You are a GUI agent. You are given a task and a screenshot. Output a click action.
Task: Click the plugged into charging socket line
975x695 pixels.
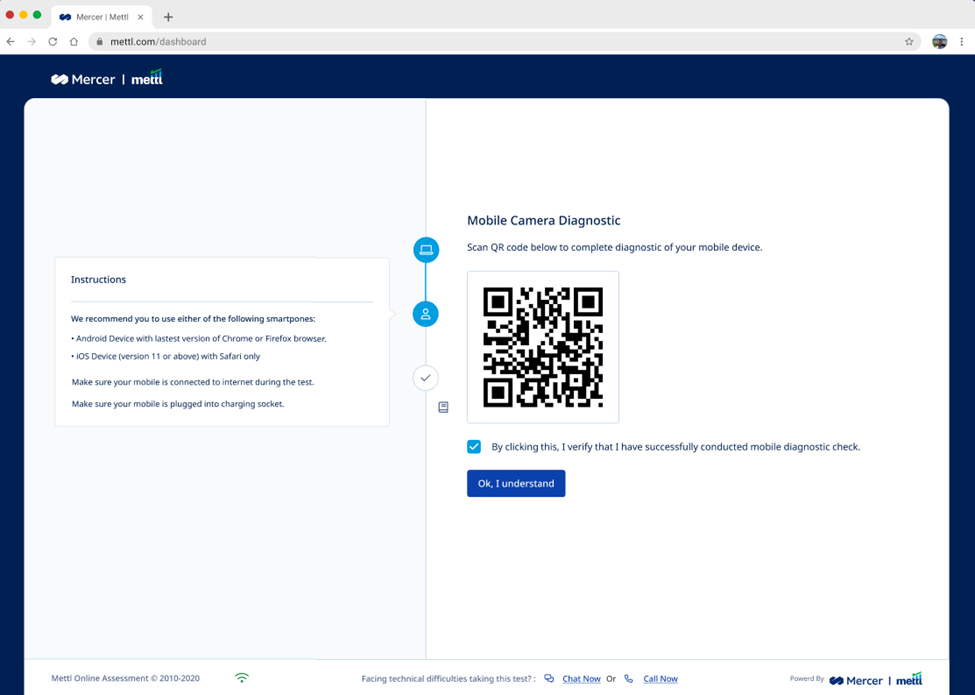[178, 403]
